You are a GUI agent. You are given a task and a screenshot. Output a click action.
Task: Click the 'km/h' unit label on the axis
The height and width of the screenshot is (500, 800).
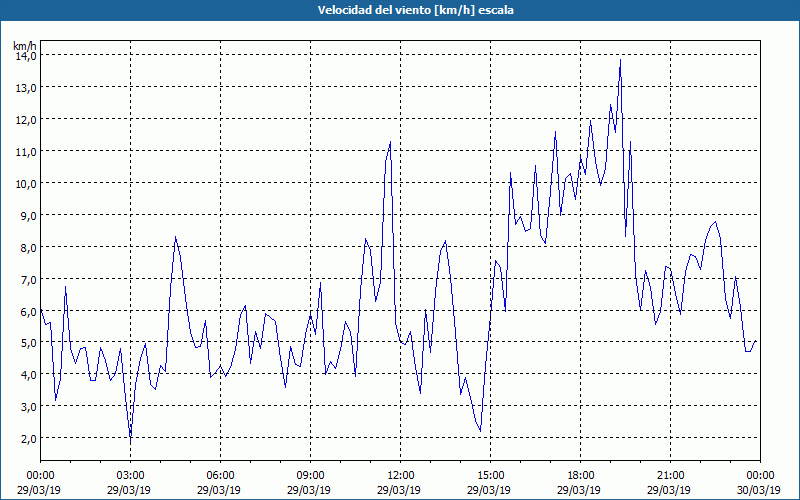(x=25, y=46)
